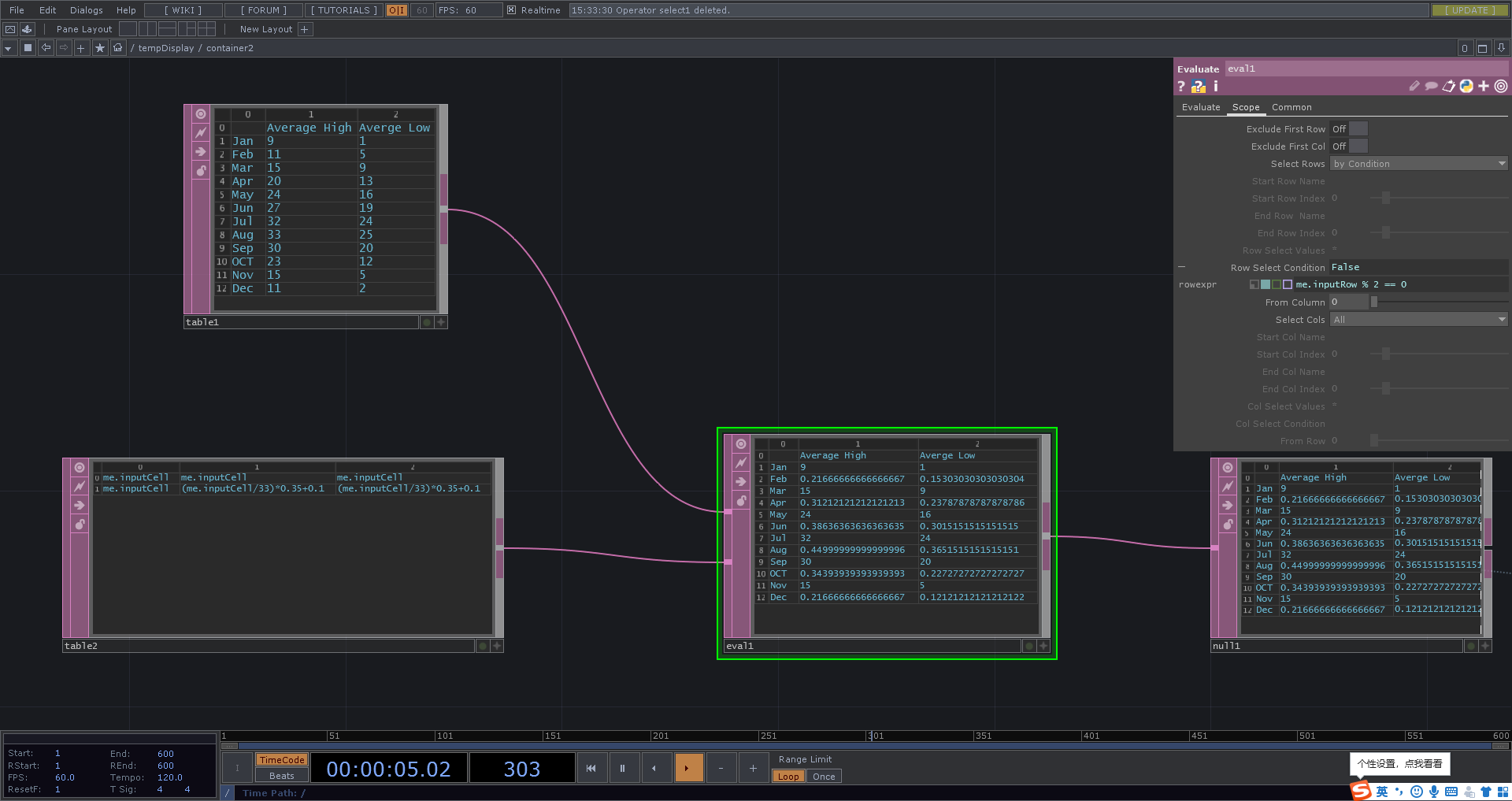Toggle the viewer active bullseye flag on table1

(x=201, y=113)
